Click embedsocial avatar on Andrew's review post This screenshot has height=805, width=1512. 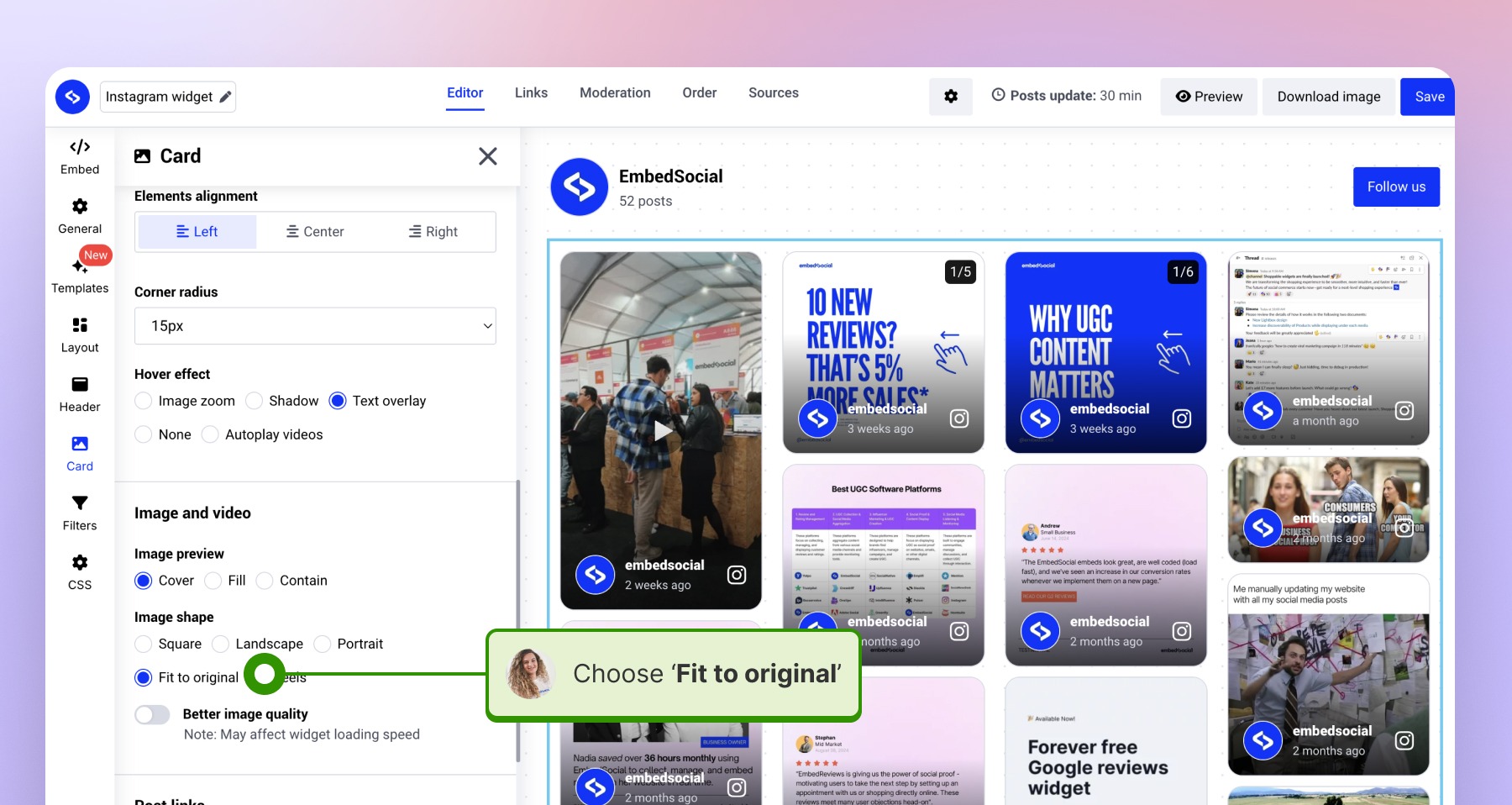(1041, 631)
